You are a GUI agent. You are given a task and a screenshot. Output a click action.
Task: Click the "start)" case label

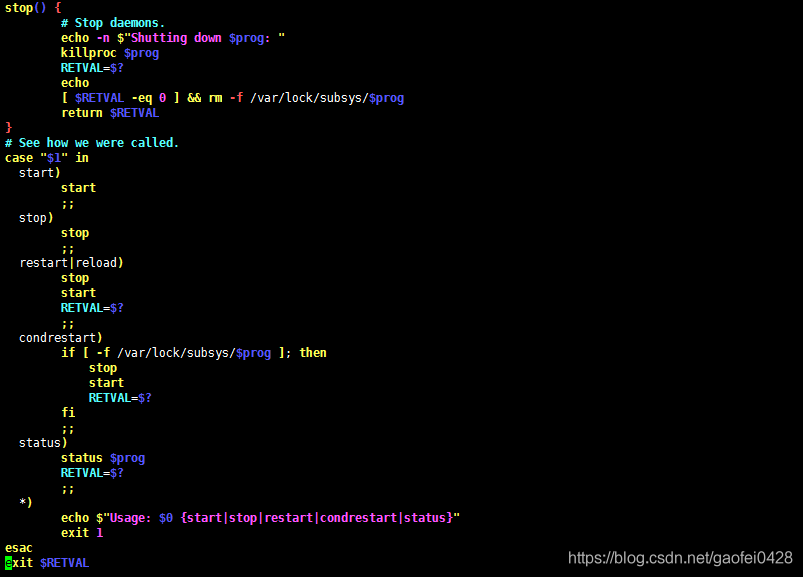[39, 173]
